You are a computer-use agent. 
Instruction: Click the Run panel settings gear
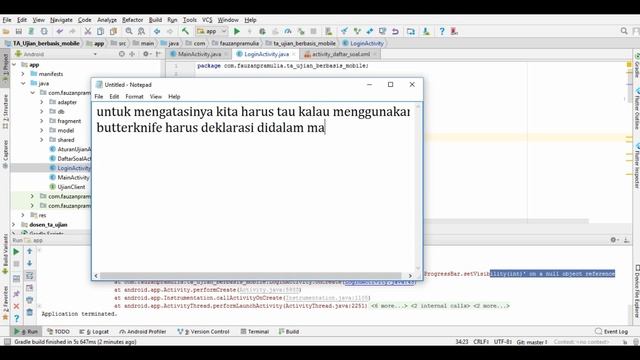click(613, 240)
